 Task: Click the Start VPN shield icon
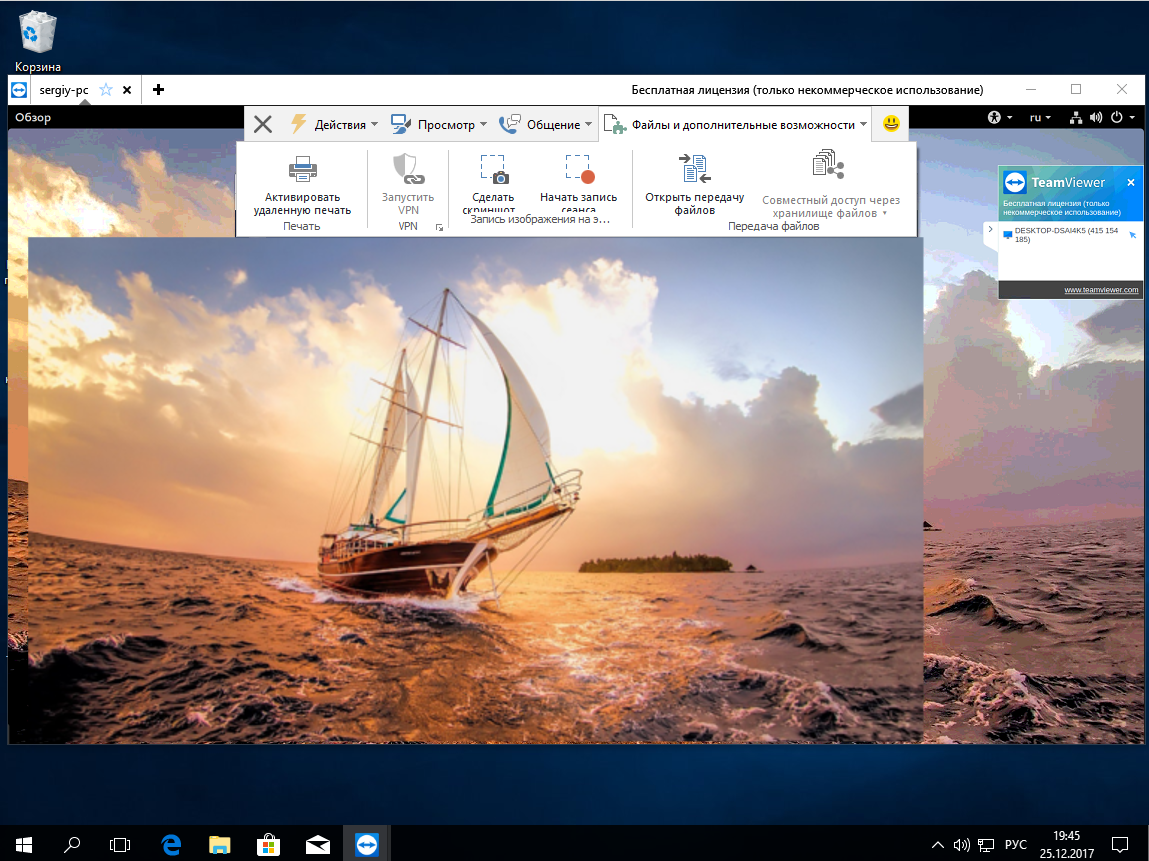pyautogui.click(x=408, y=169)
